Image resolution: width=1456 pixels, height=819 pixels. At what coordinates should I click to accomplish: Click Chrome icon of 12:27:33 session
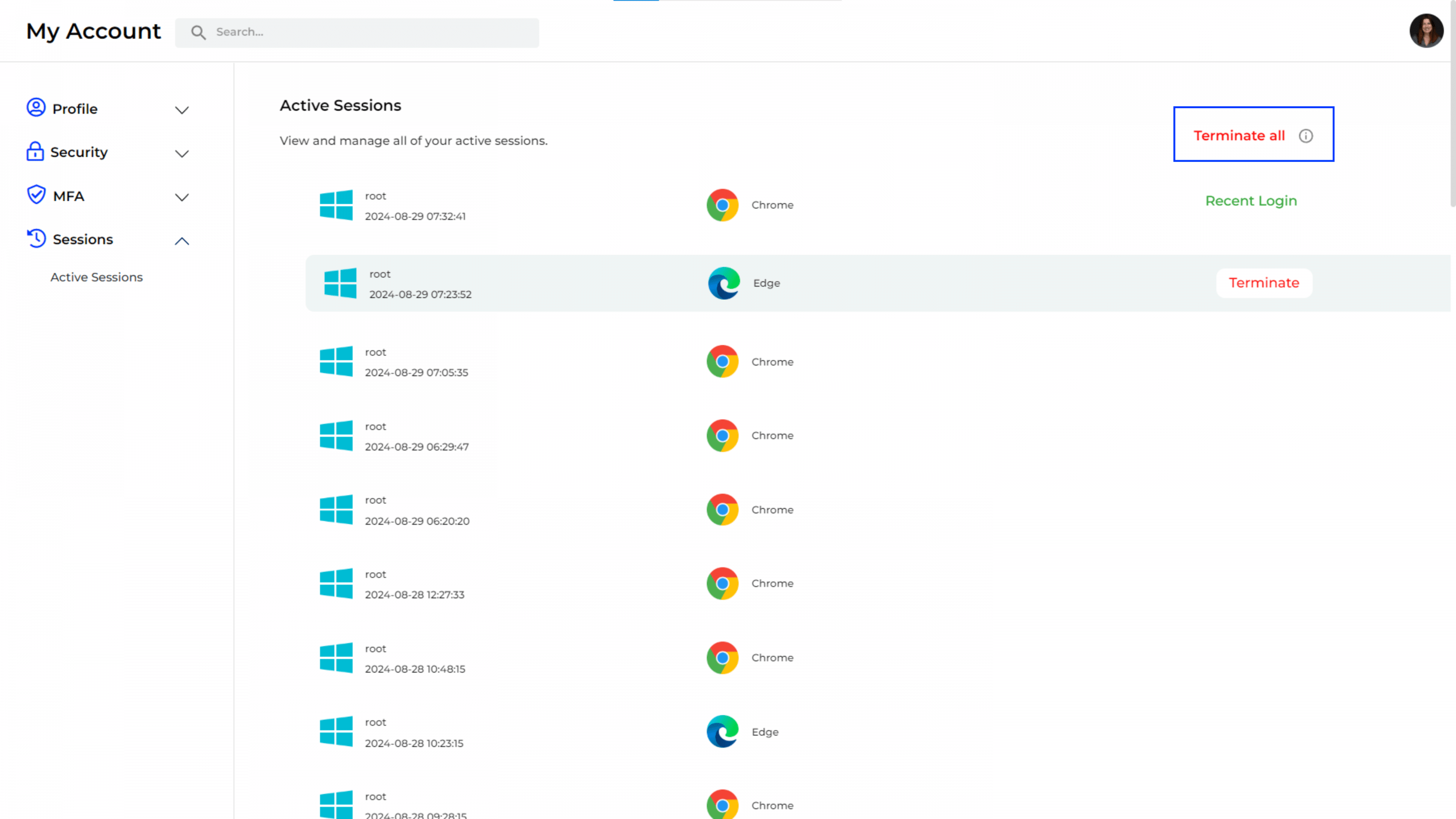coord(722,583)
